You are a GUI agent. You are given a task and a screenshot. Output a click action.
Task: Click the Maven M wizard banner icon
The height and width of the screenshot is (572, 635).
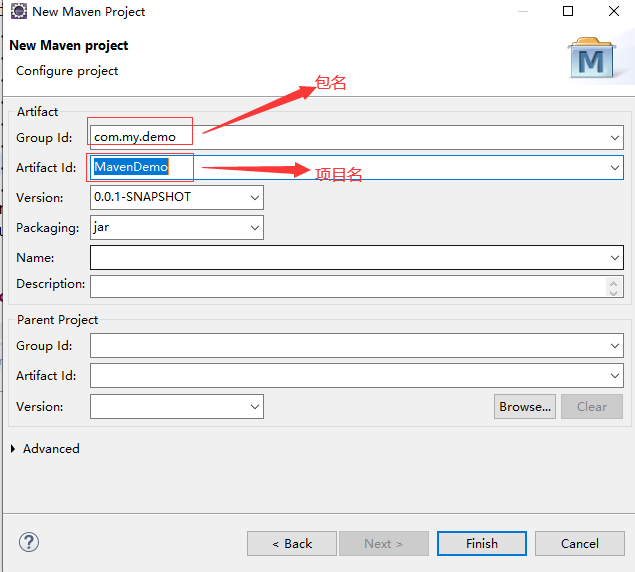[x=592, y=58]
